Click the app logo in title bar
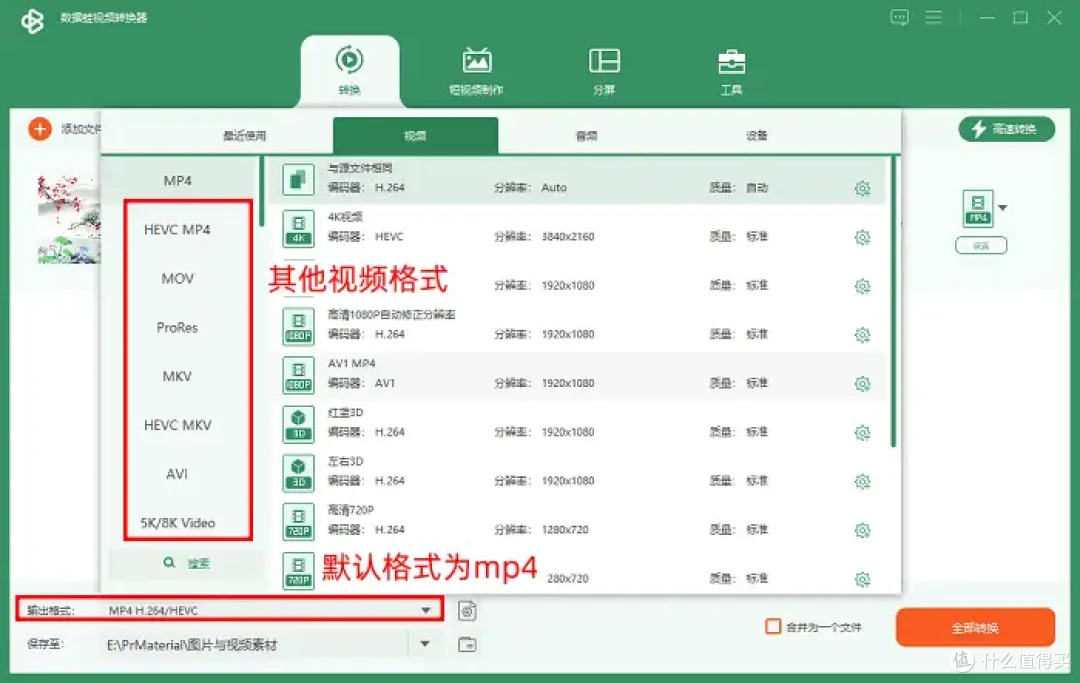1080x683 pixels. (x=32, y=20)
